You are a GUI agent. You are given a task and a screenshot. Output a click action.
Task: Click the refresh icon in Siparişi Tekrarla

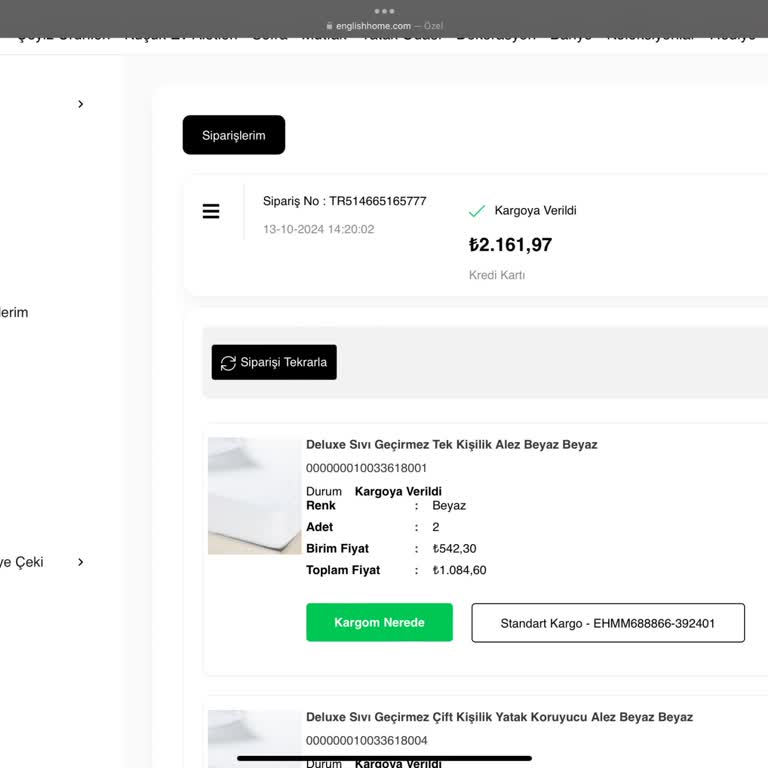[x=228, y=363]
